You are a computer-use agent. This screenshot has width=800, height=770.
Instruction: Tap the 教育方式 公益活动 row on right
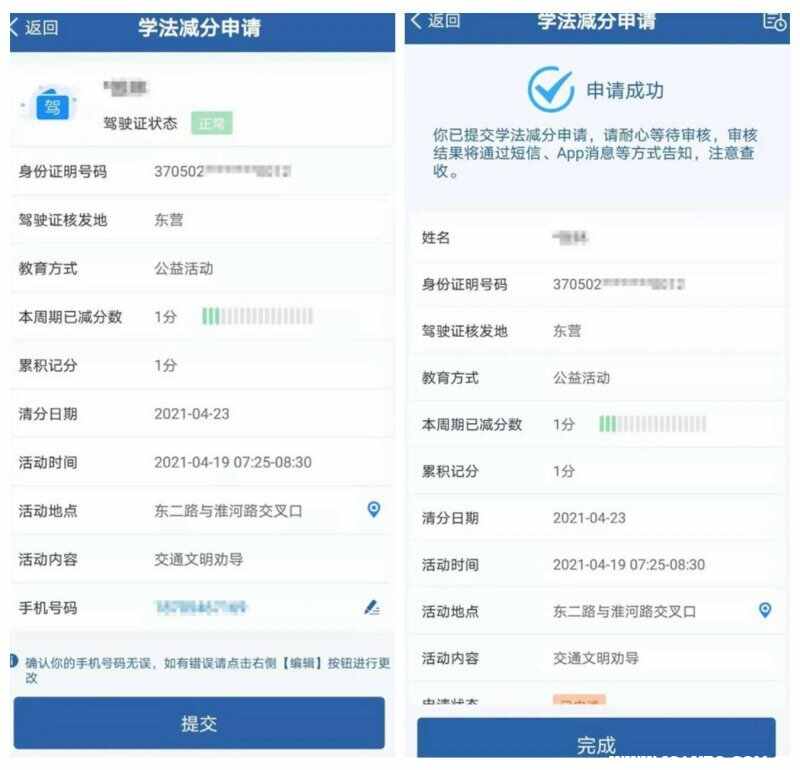597,378
